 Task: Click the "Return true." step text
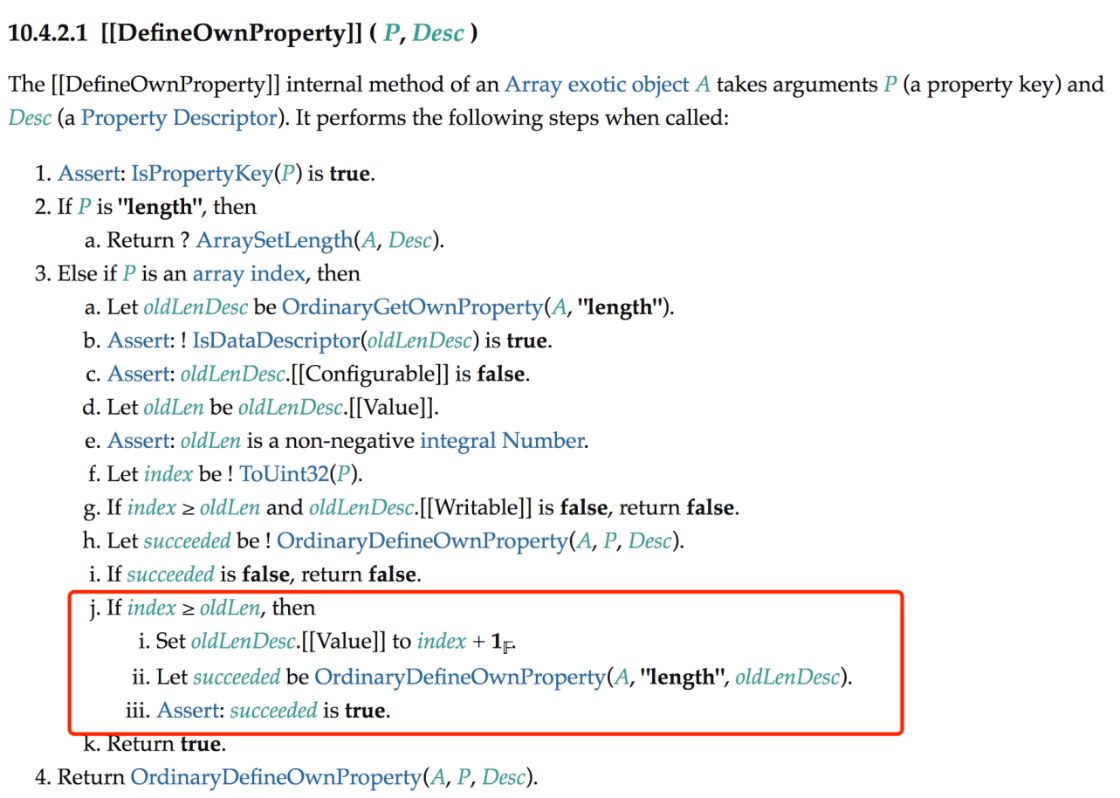(x=166, y=744)
